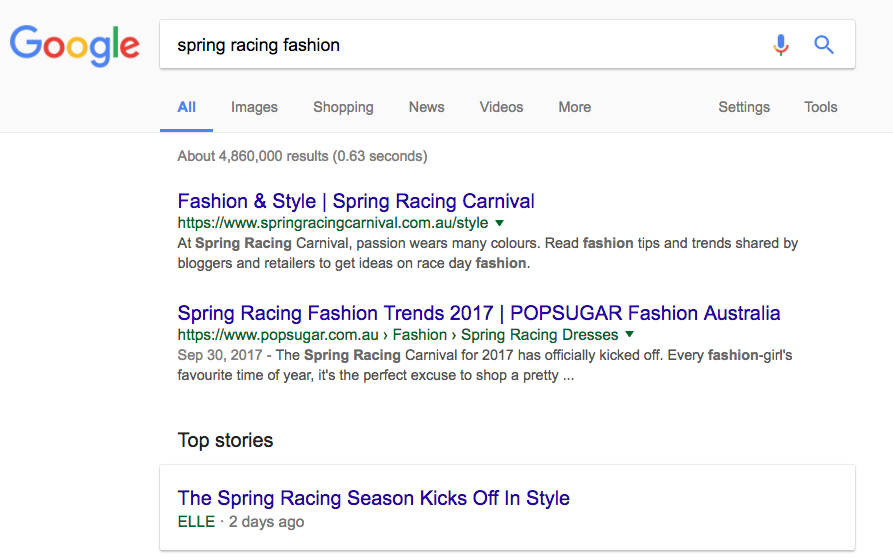Image resolution: width=893 pixels, height=557 pixels.
Task: Expand arrow next to springracingcarnival.com.au URL
Action: [499, 223]
